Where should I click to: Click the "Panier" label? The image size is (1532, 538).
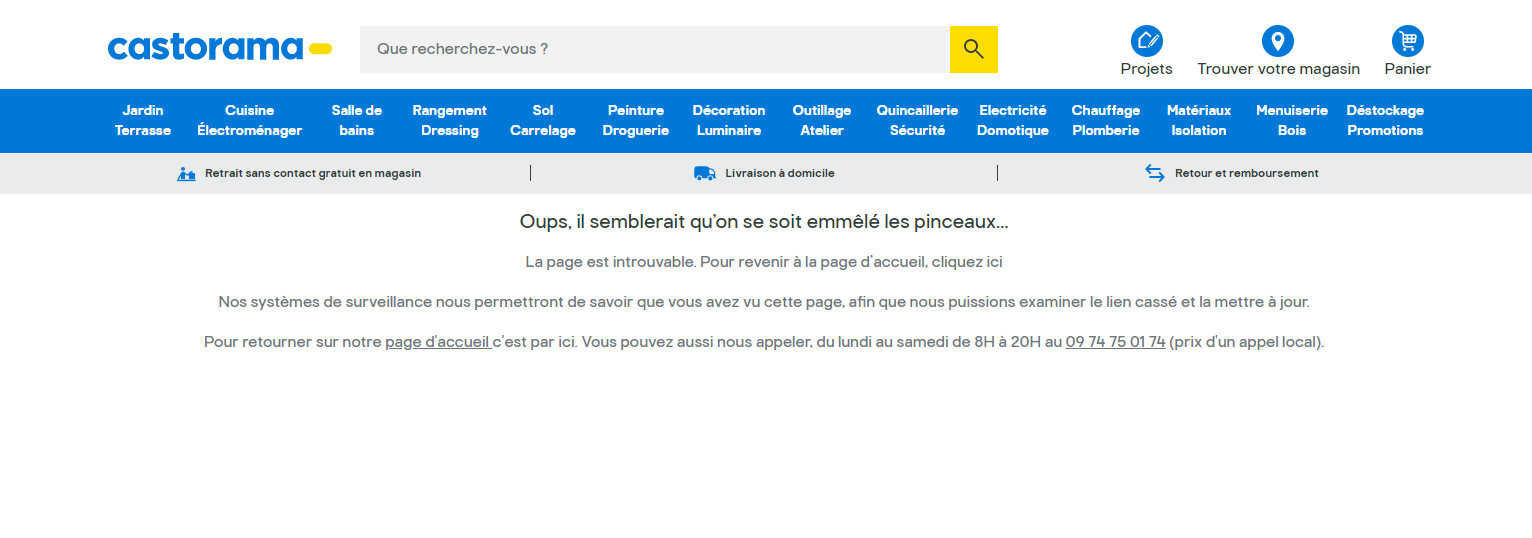click(1408, 69)
